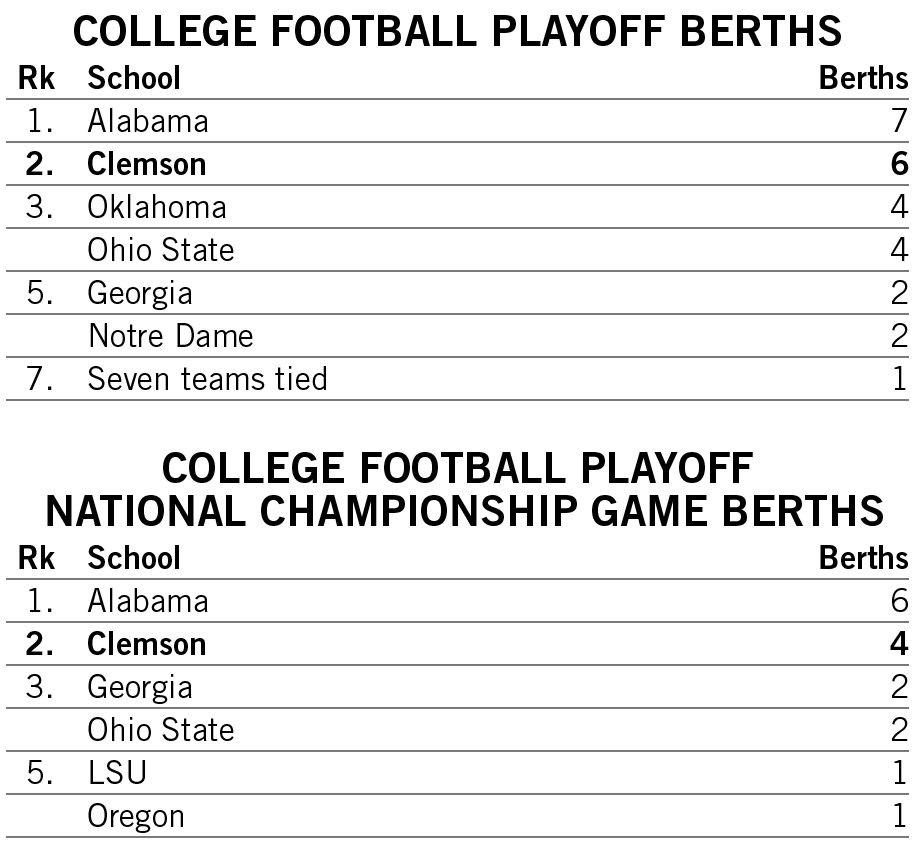The width and height of the screenshot is (922, 852).
Task: Click Ohio State below Georgia
Action: pyautogui.click(x=161, y=730)
